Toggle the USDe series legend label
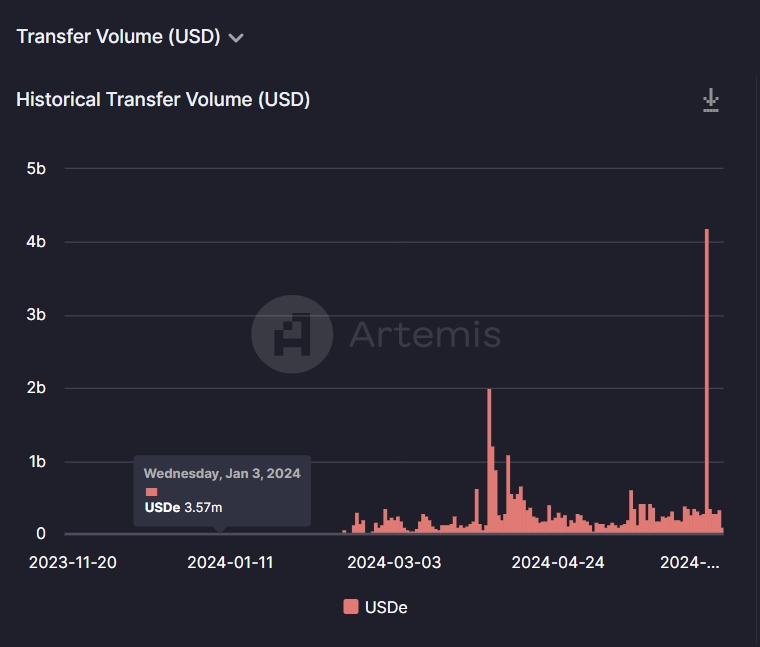 (x=388, y=606)
